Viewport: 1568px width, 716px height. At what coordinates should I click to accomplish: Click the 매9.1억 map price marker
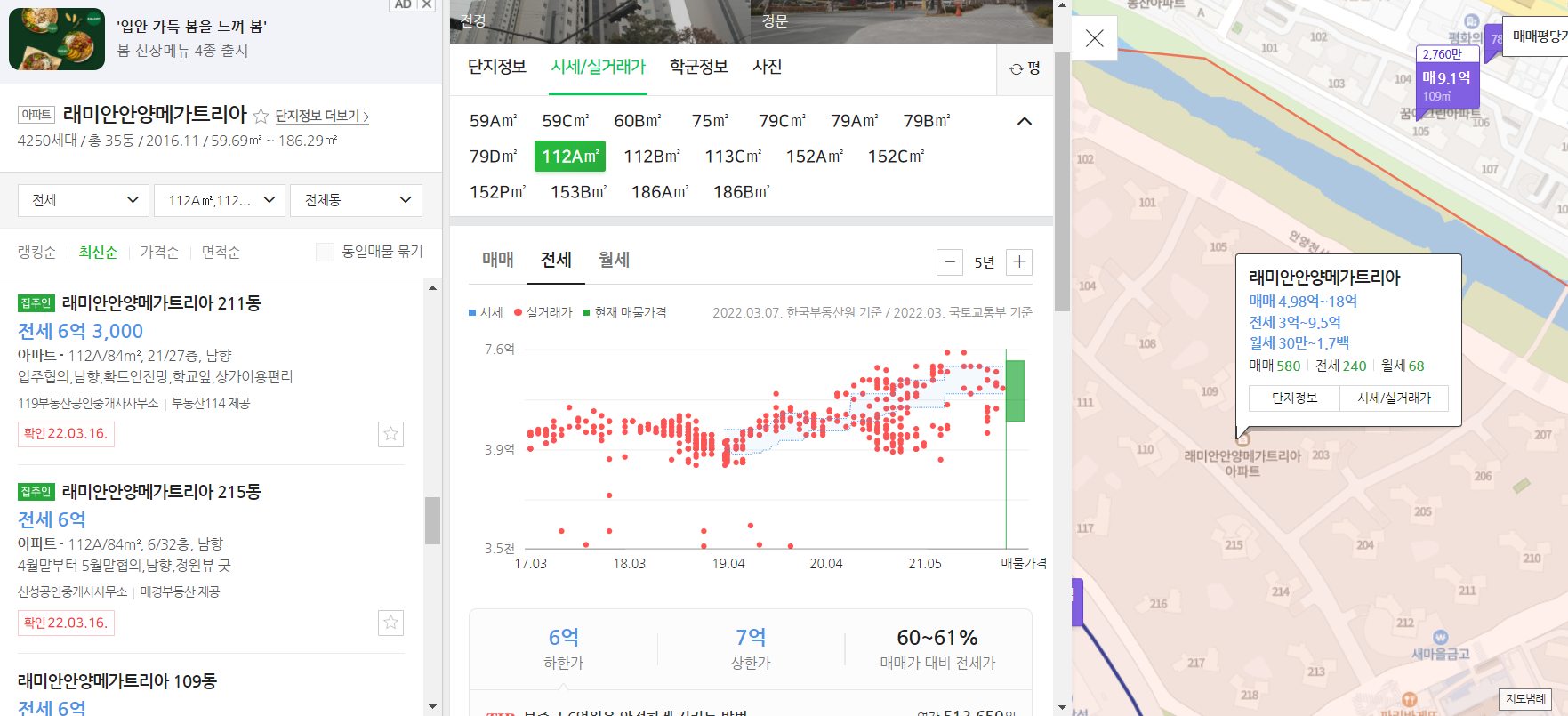1447,78
